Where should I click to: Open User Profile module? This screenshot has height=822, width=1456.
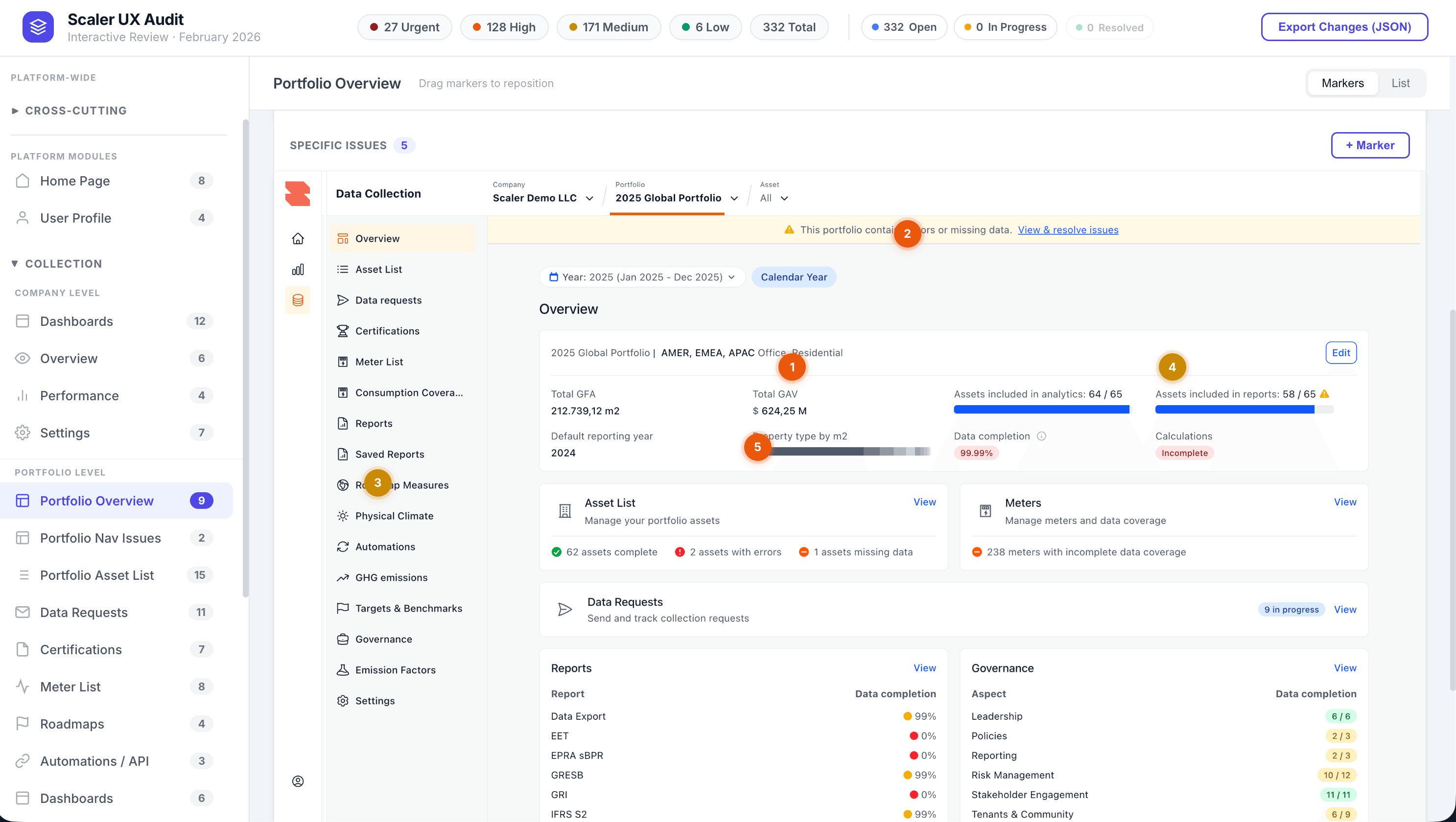coord(117,218)
